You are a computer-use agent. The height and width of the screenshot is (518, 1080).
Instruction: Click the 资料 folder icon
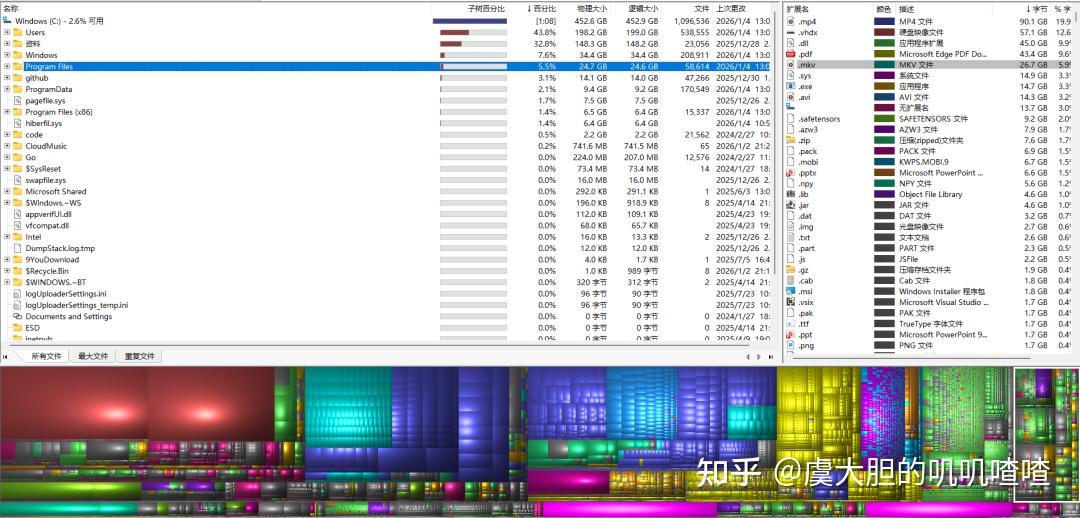[x=17, y=43]
